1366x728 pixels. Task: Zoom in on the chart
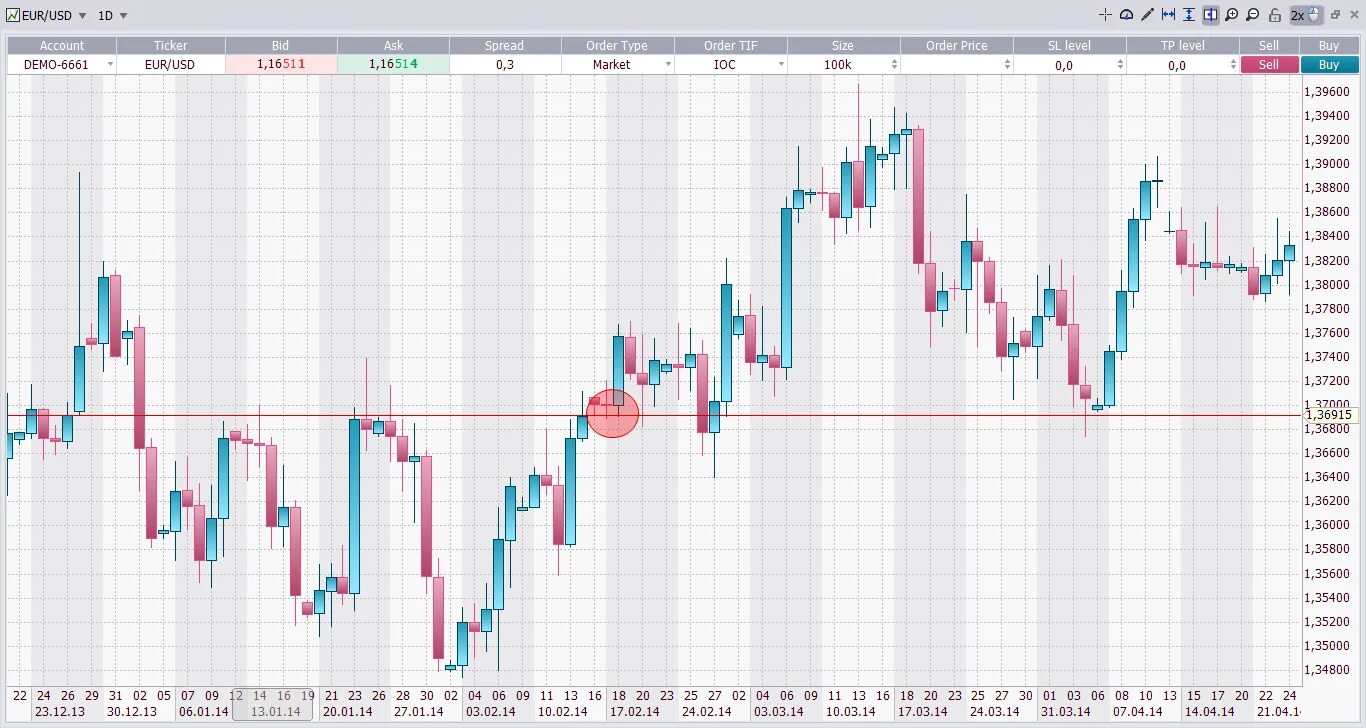(1232, 14)
